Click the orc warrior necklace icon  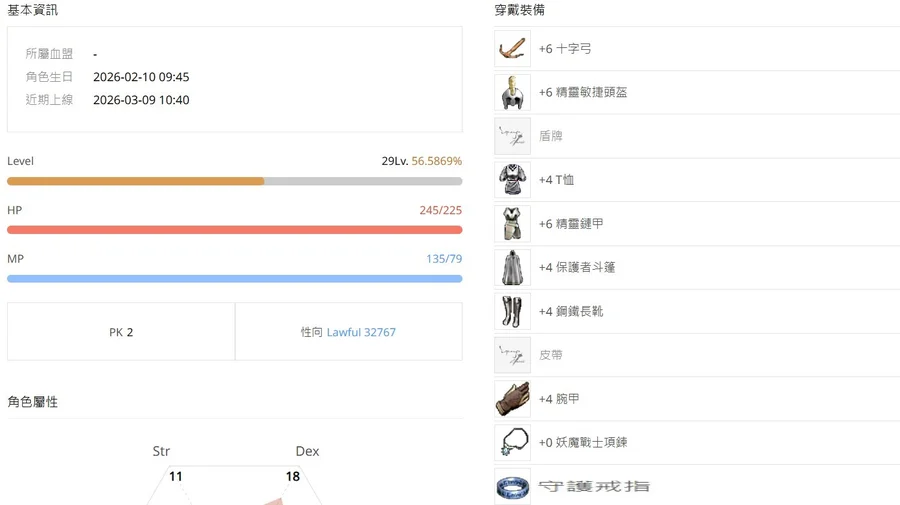[x=512, y=442]
